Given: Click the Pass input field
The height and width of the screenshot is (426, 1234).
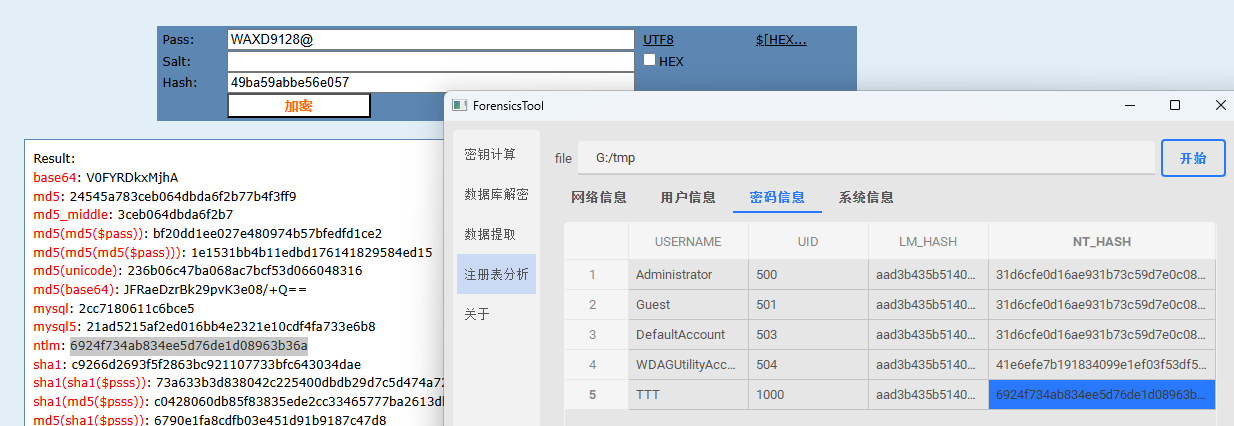Looking at the screenshot, I should click(x=430, y=40).
